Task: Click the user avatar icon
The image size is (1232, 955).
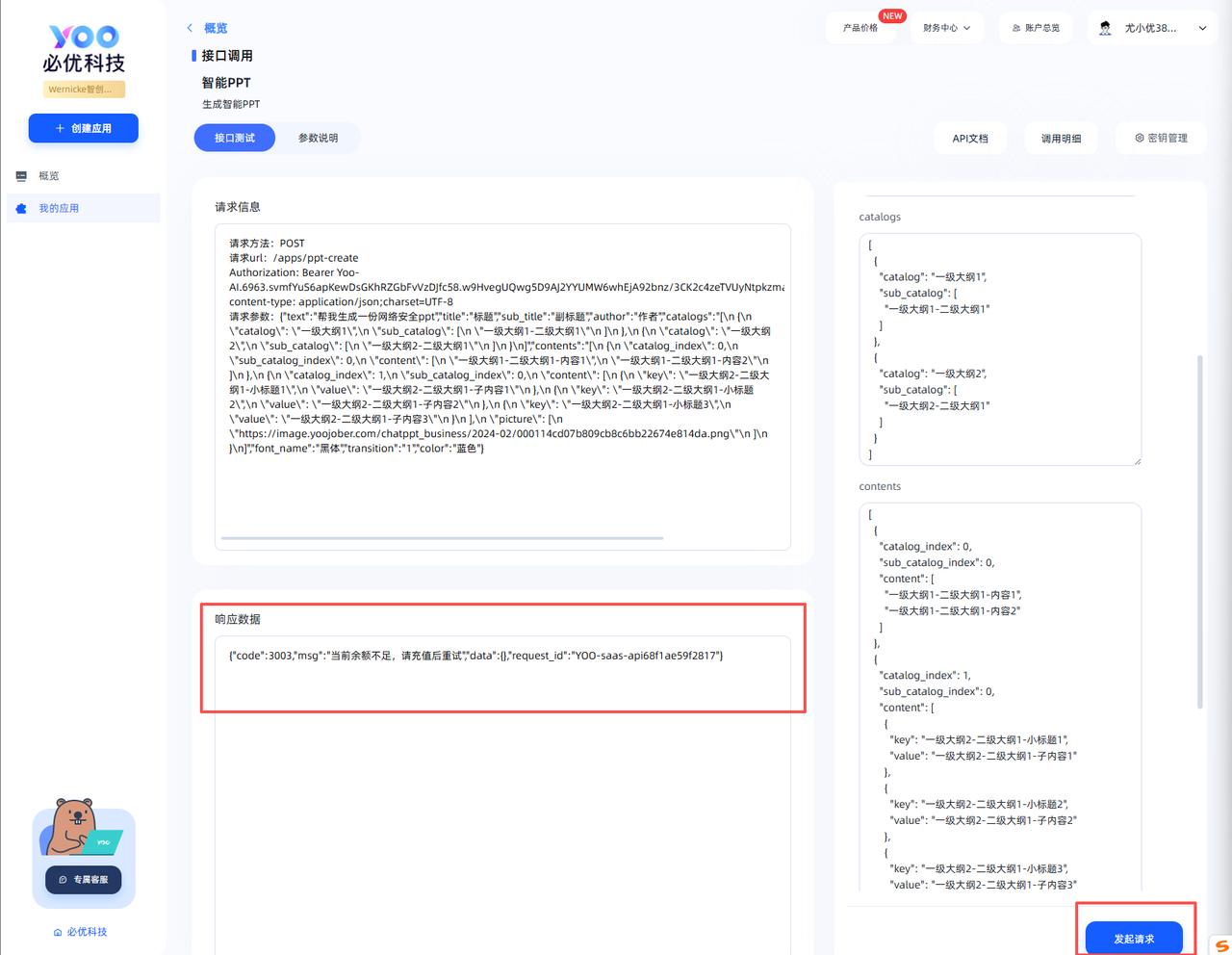Action: [1105, 28]
